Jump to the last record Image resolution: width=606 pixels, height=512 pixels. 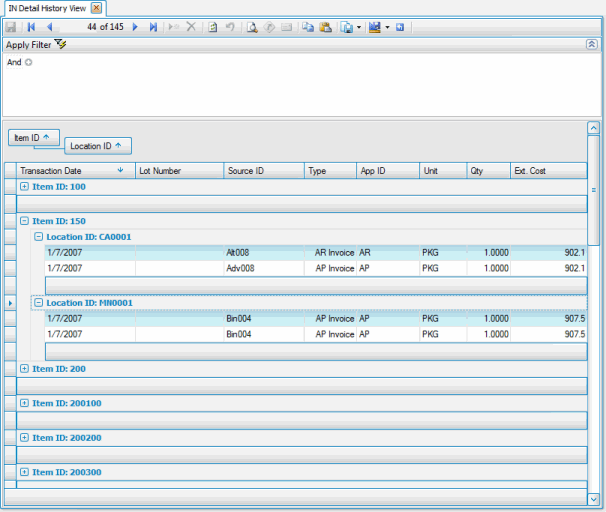153,27
